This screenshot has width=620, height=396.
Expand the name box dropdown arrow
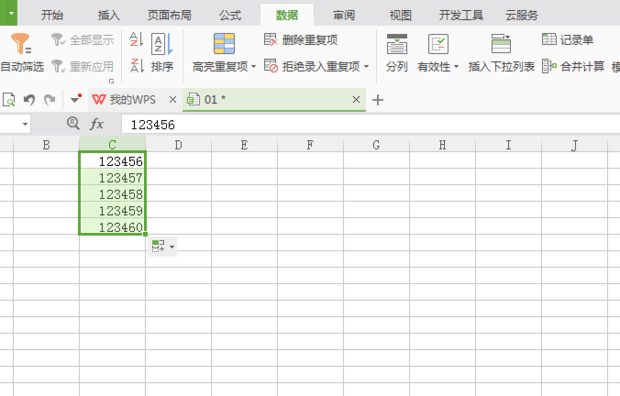[x=25, y=124]
